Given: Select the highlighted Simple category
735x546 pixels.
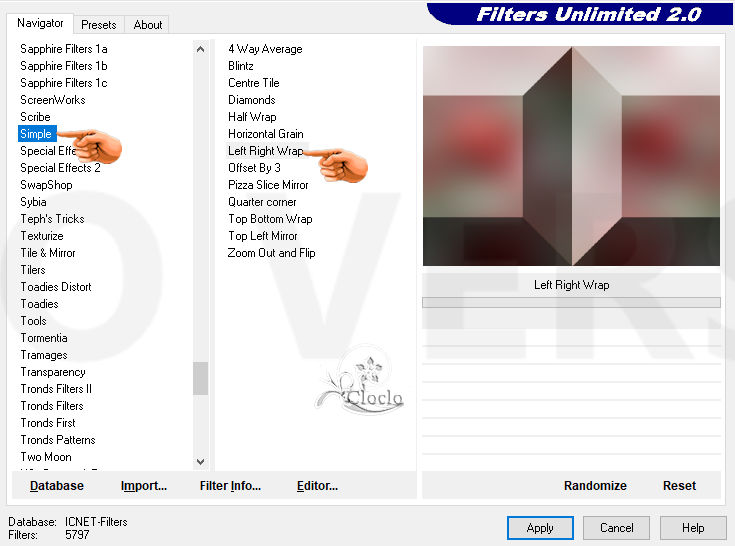Looking at the screenshot, I should click(x=36, y=134).
